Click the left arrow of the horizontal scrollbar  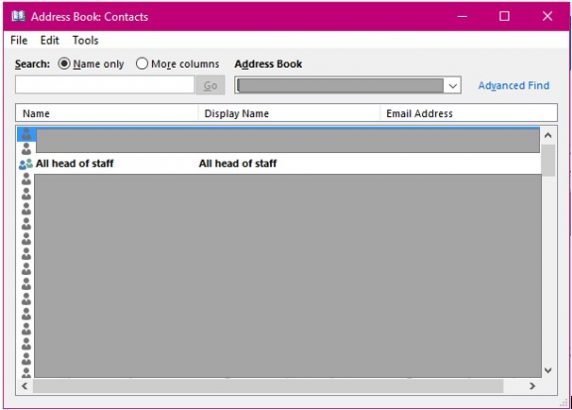click(x=24, y=386)
